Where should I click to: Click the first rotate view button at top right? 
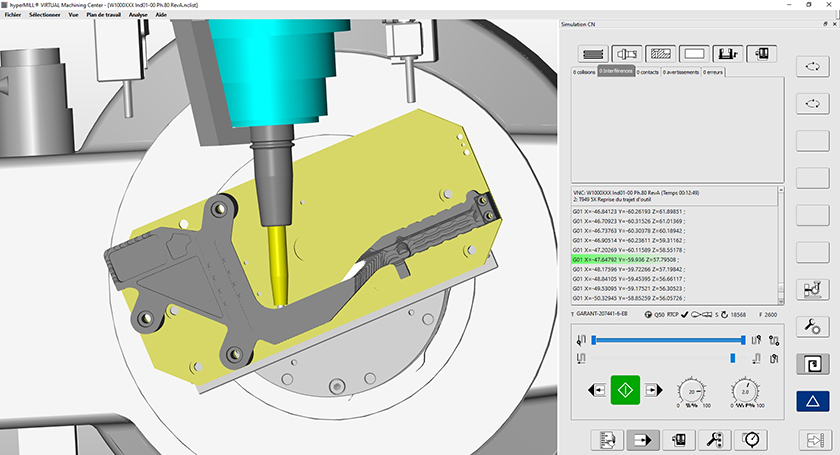pyautogui.click(x=812, y=66)
